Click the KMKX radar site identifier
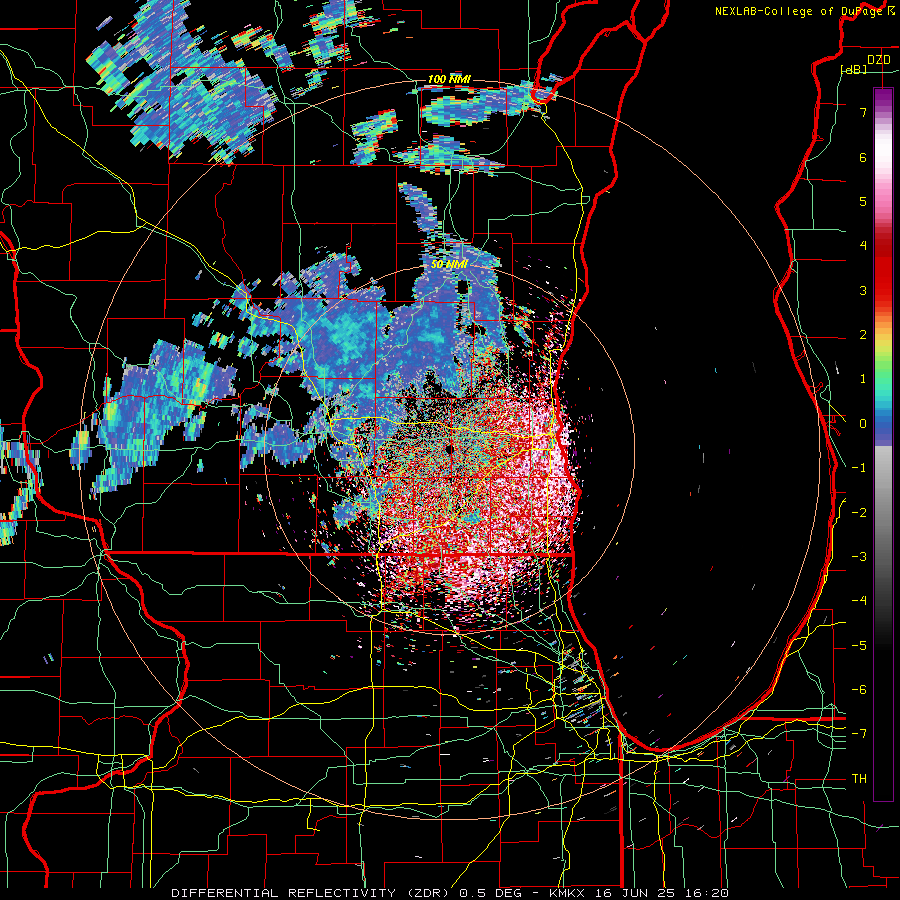This screenshot has height=900, width=900. (567, 893)
